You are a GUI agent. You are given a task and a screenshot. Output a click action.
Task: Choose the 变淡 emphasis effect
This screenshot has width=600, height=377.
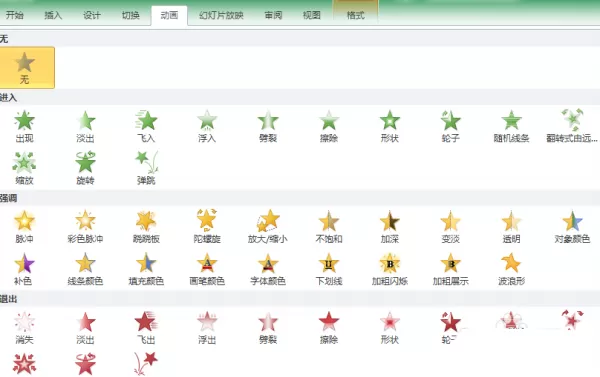(x=450, y=227)
